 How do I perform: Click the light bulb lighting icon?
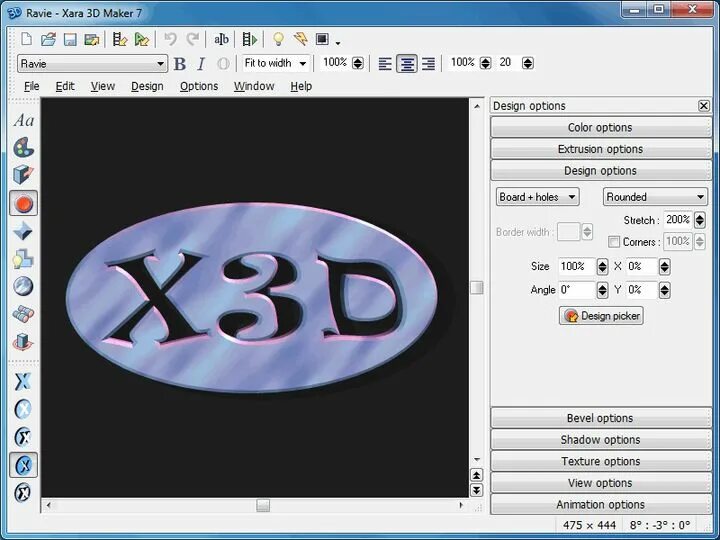278,39
